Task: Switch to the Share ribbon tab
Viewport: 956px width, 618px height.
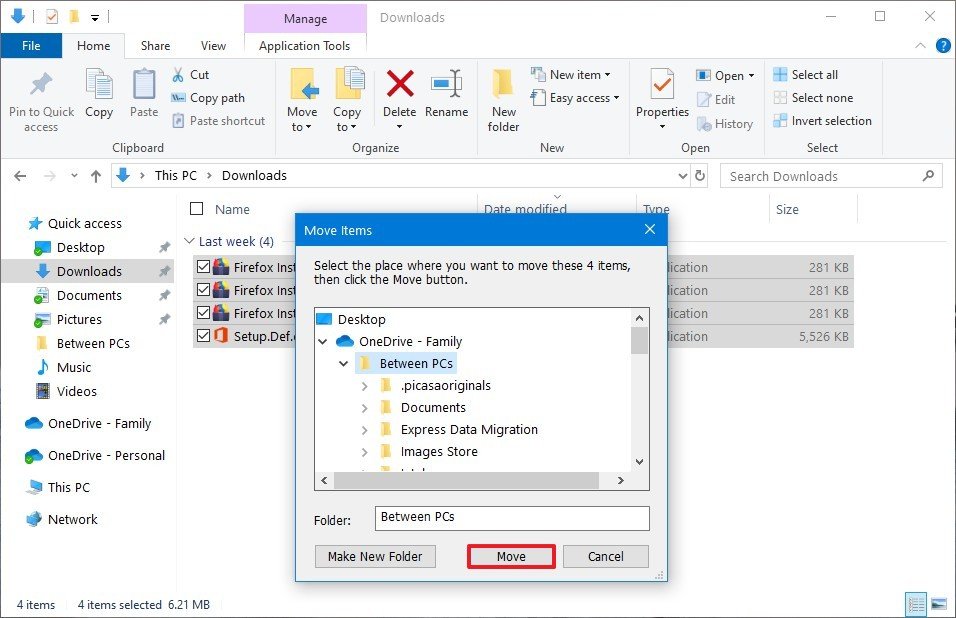Action: pos(155,46)
